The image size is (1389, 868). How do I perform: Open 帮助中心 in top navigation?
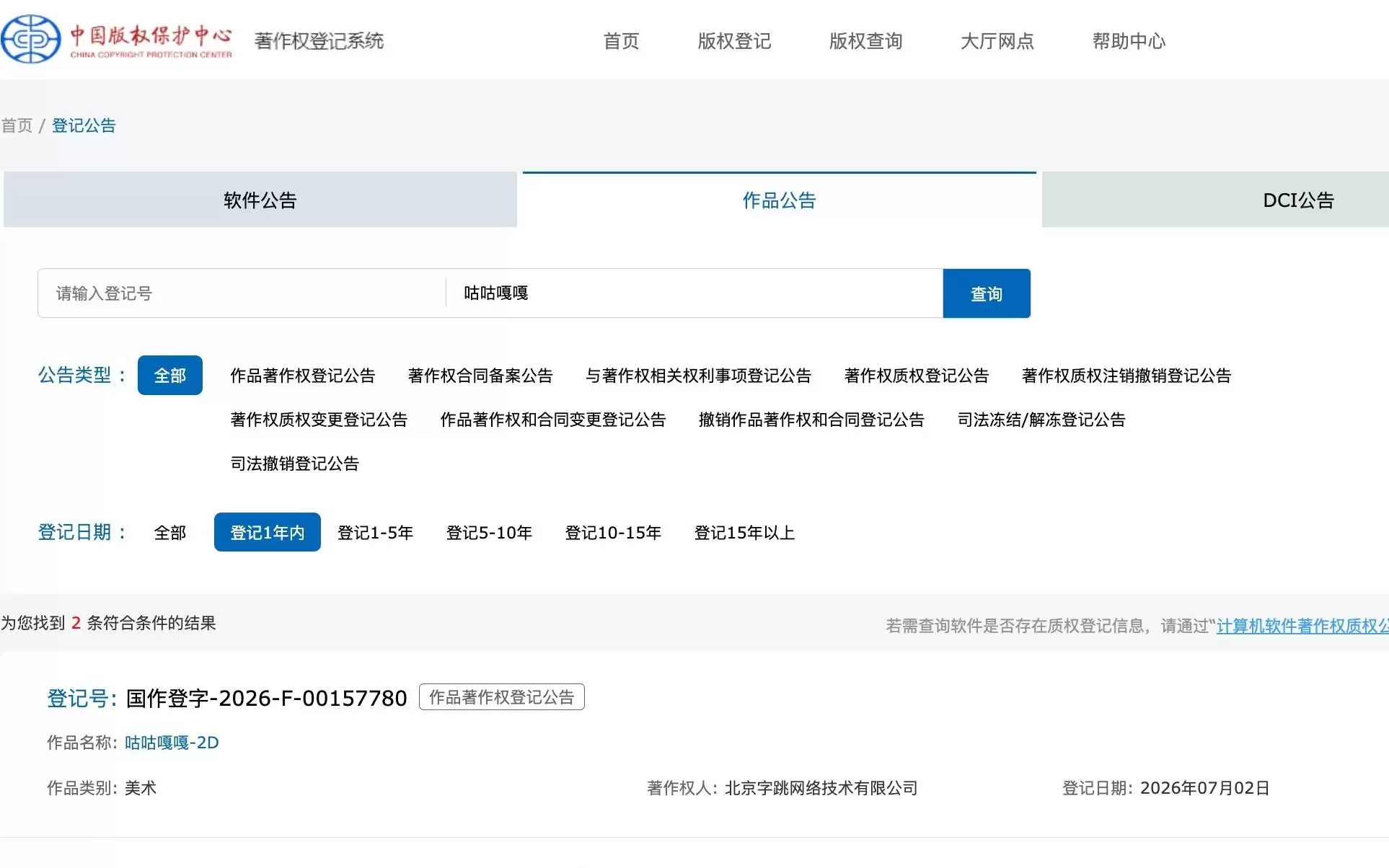coord(1129,41)
